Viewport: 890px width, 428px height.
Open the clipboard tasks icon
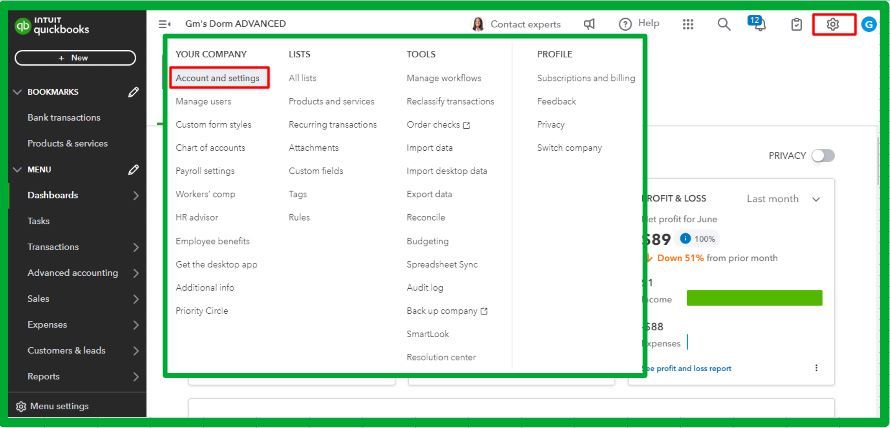tap(797, 24)
